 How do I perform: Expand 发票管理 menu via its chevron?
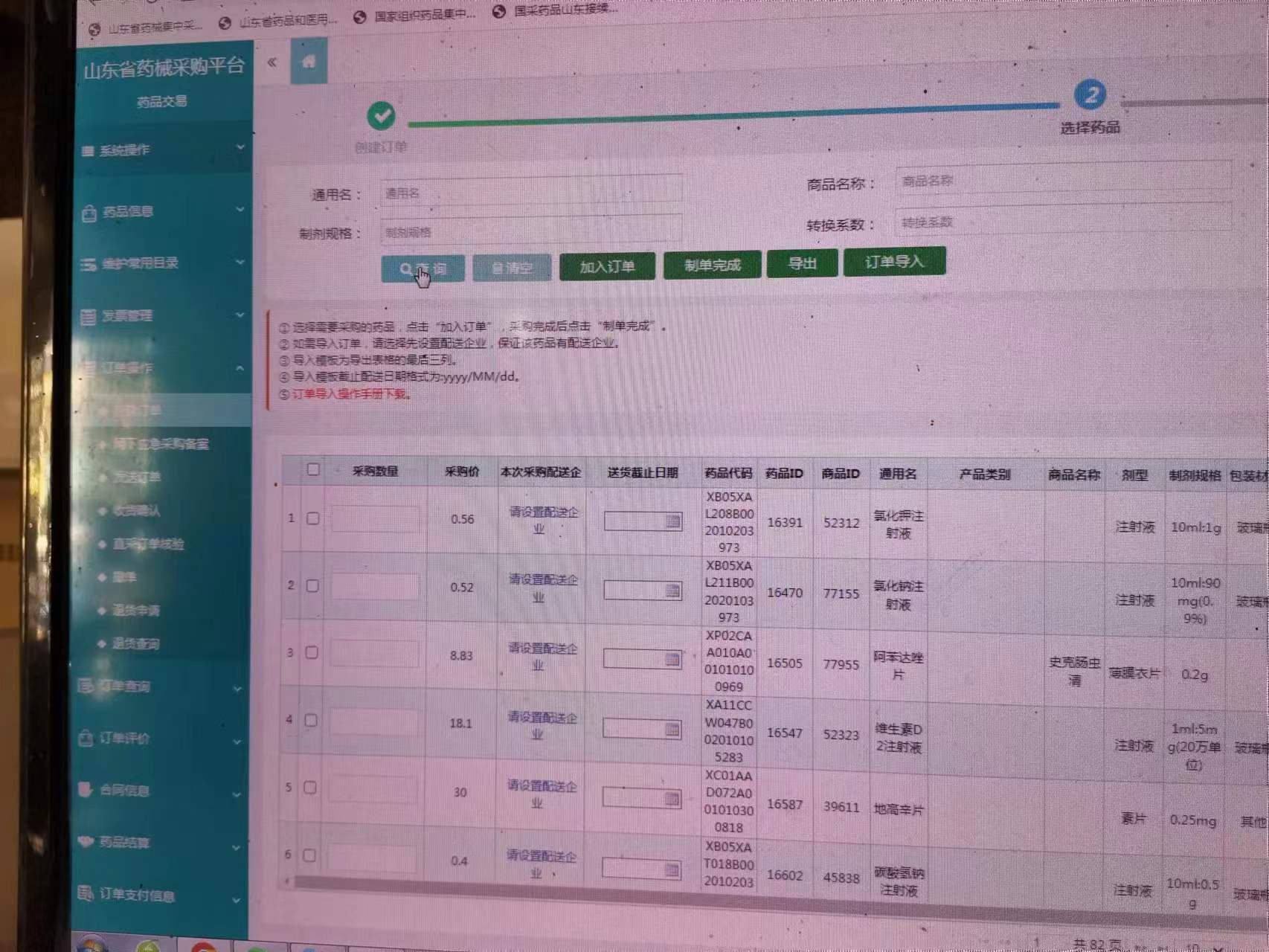click(240, 315)
